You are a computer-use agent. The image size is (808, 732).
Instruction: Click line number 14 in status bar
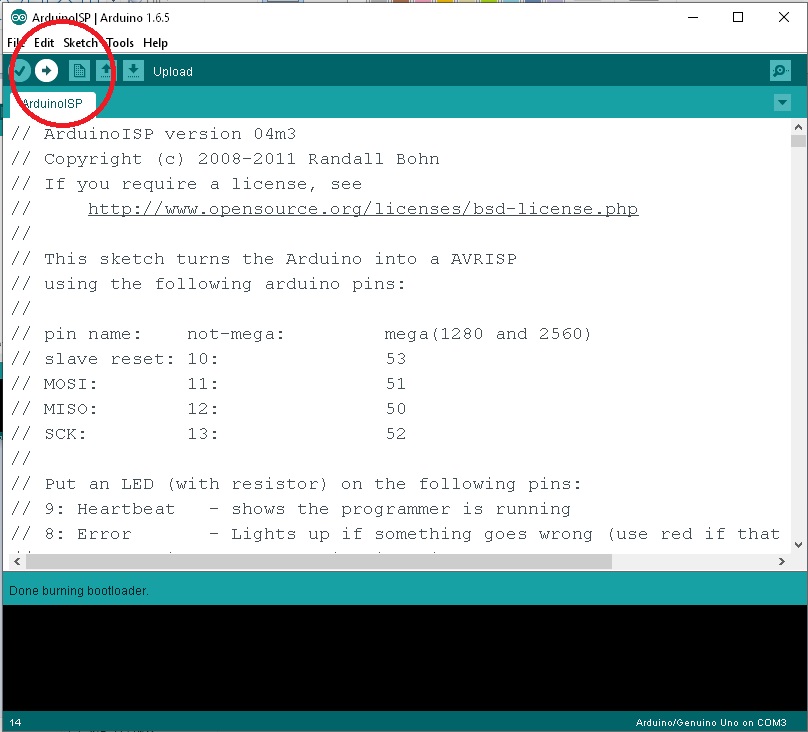pos(15,723)
